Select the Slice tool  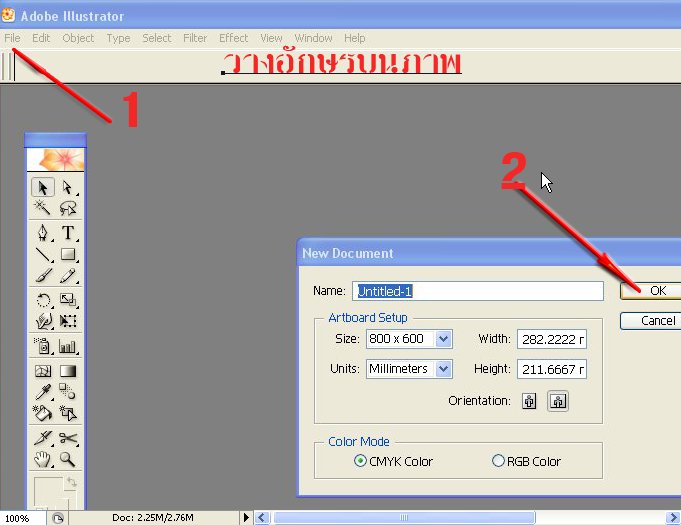tap(43, 438)
